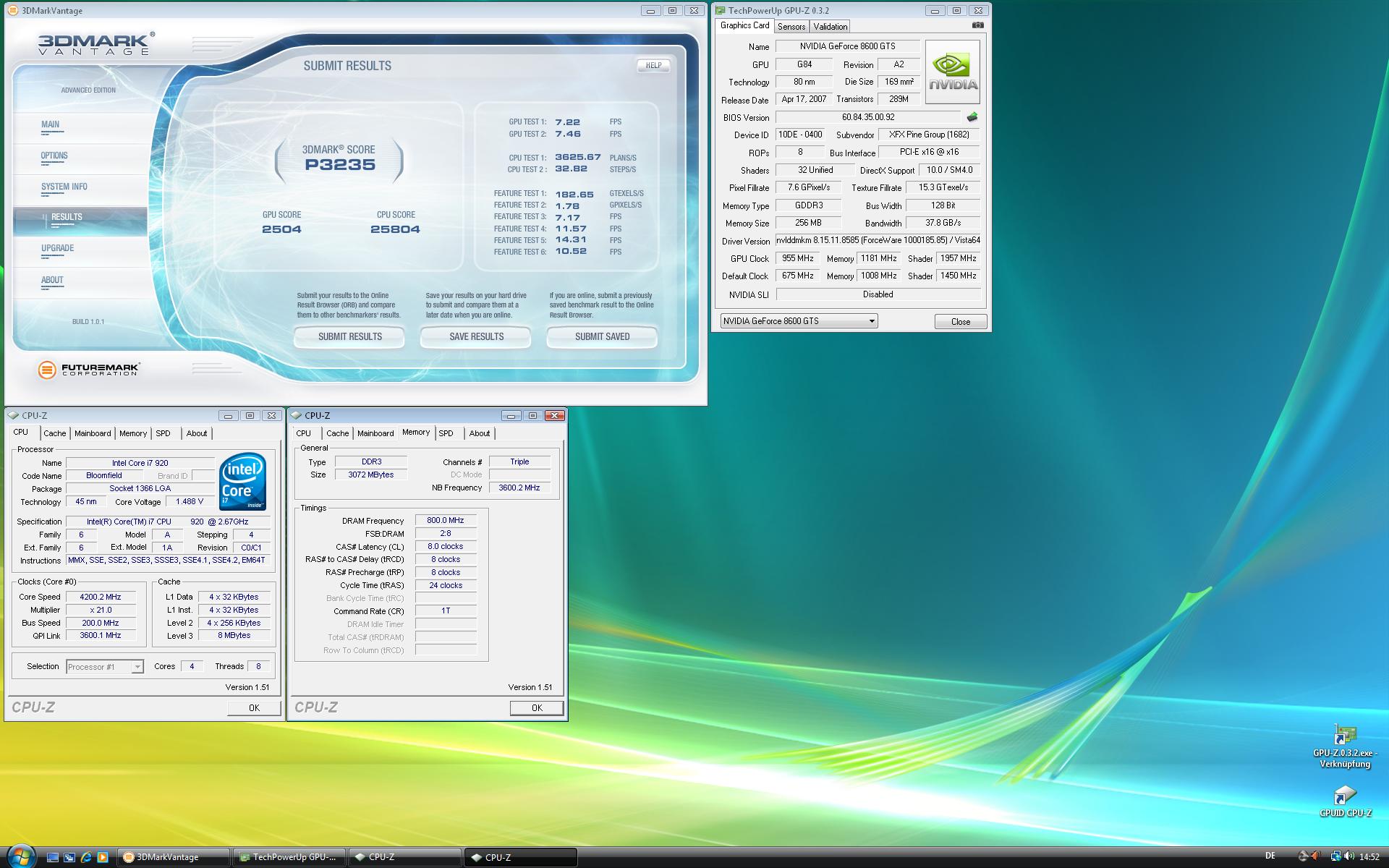Click the SAVE RESULTS button

[476, 336]
